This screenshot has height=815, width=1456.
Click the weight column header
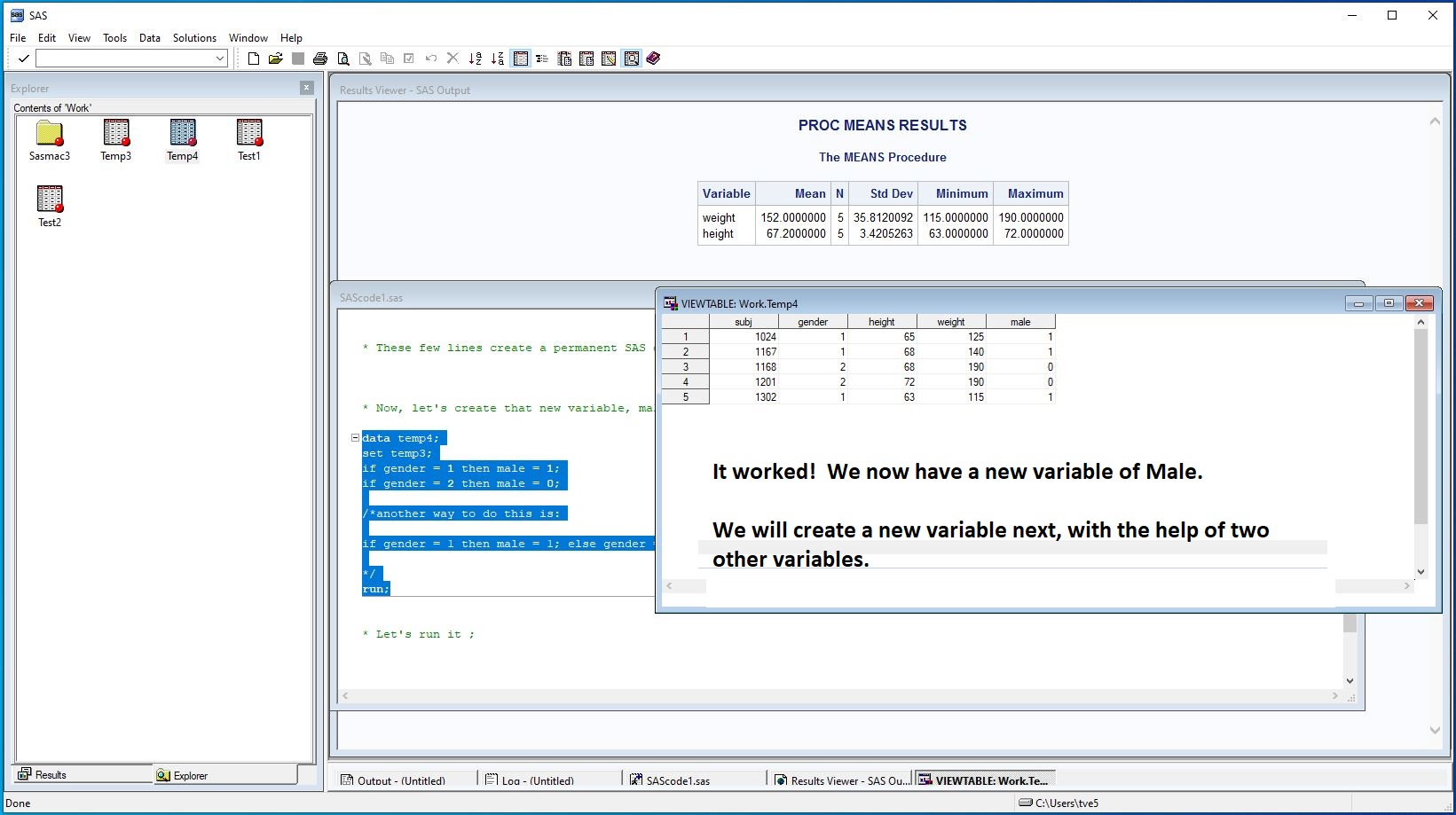[x=950, y=322]
